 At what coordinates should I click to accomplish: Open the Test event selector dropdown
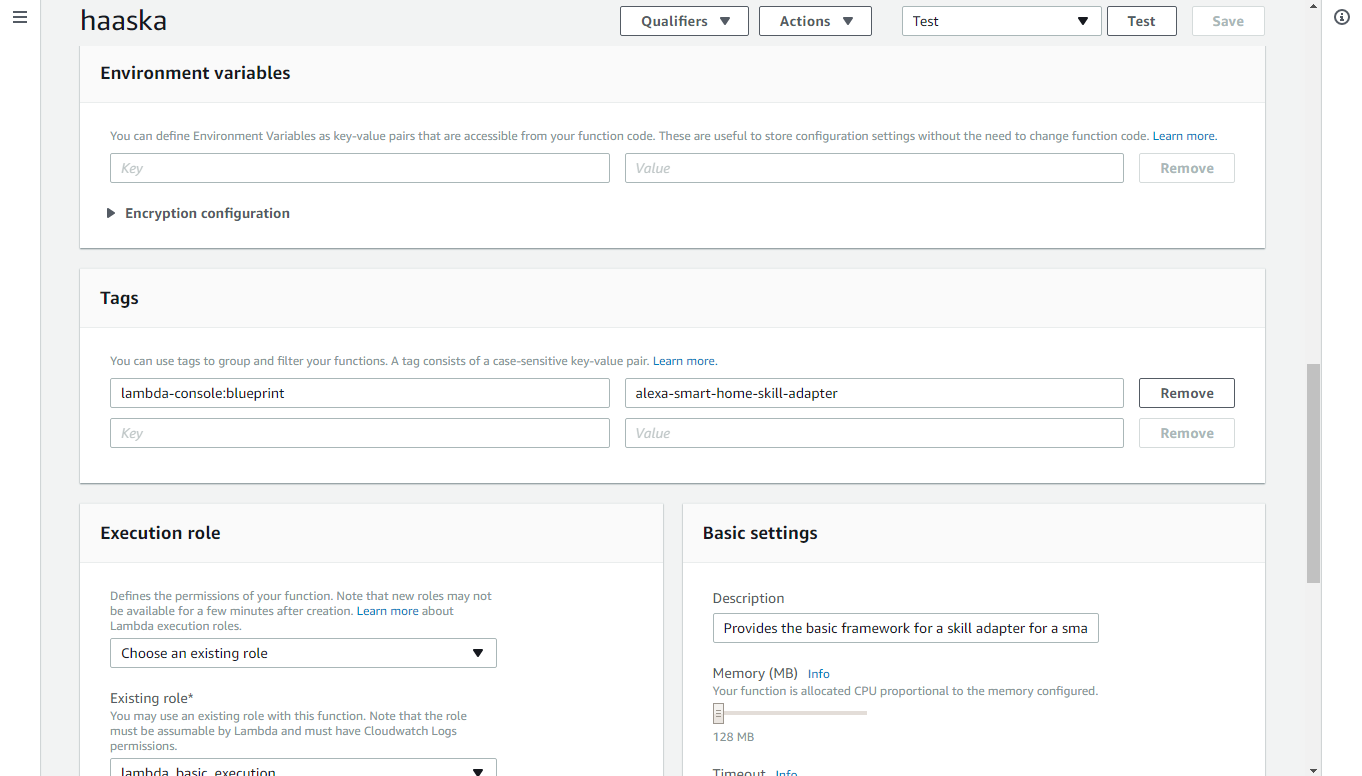pos(1001,21)
